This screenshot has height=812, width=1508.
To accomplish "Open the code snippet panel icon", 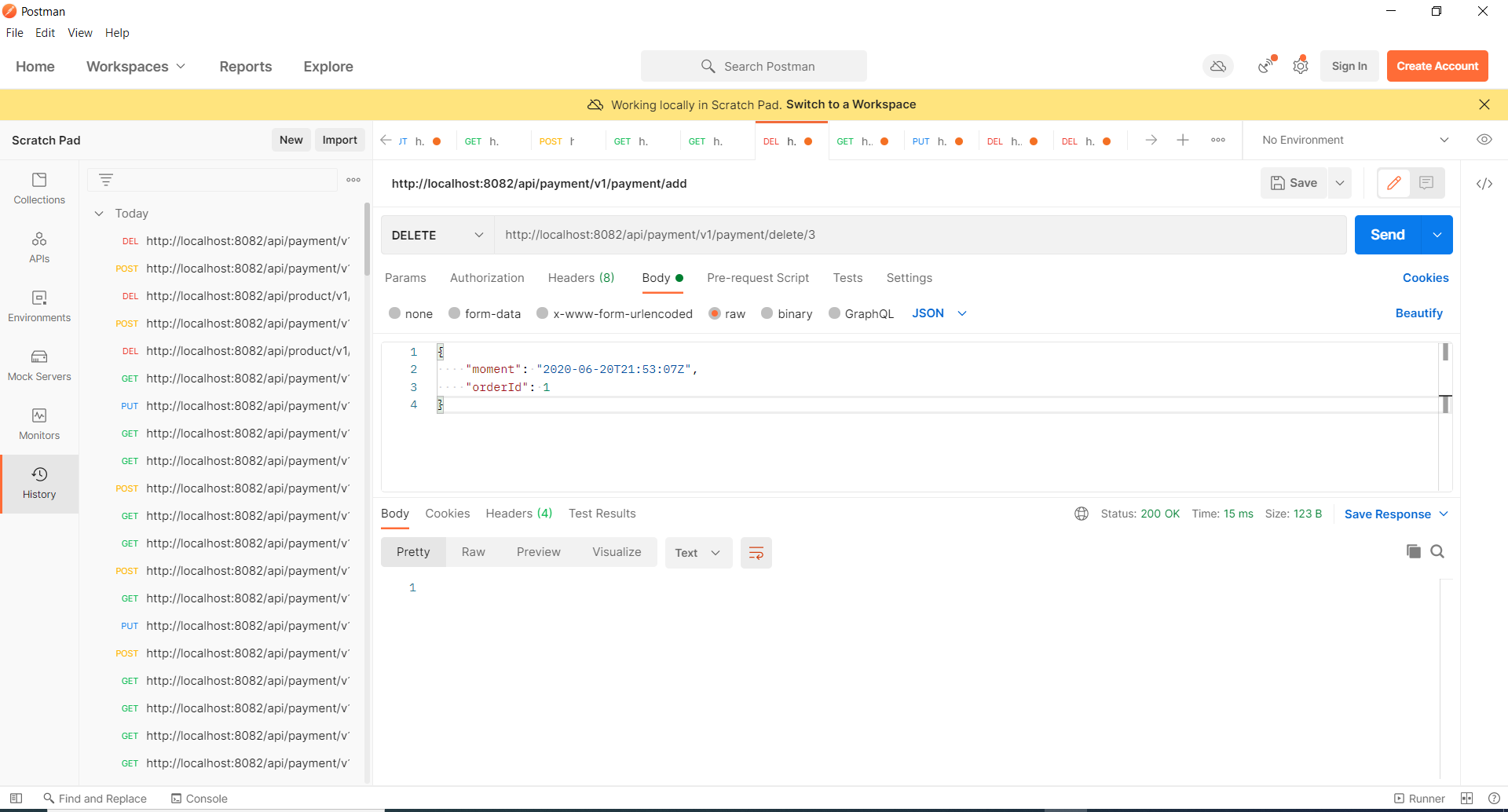I will (x=1484, y=184).
